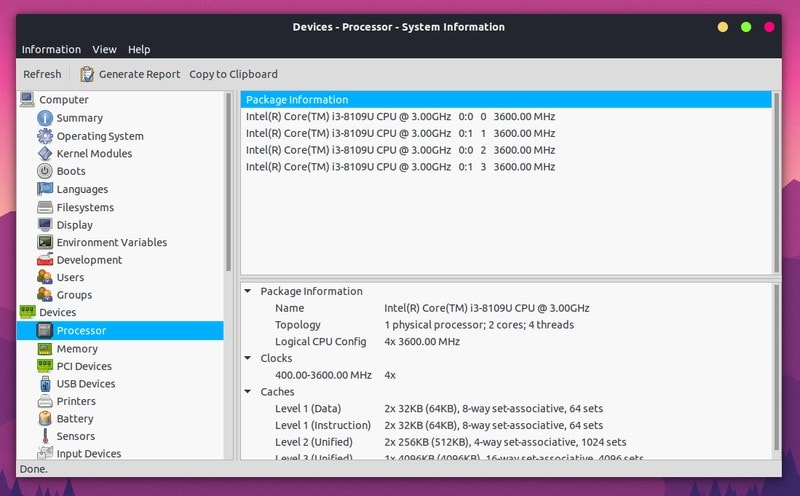Open the Battery icon in sidebar

45,418
